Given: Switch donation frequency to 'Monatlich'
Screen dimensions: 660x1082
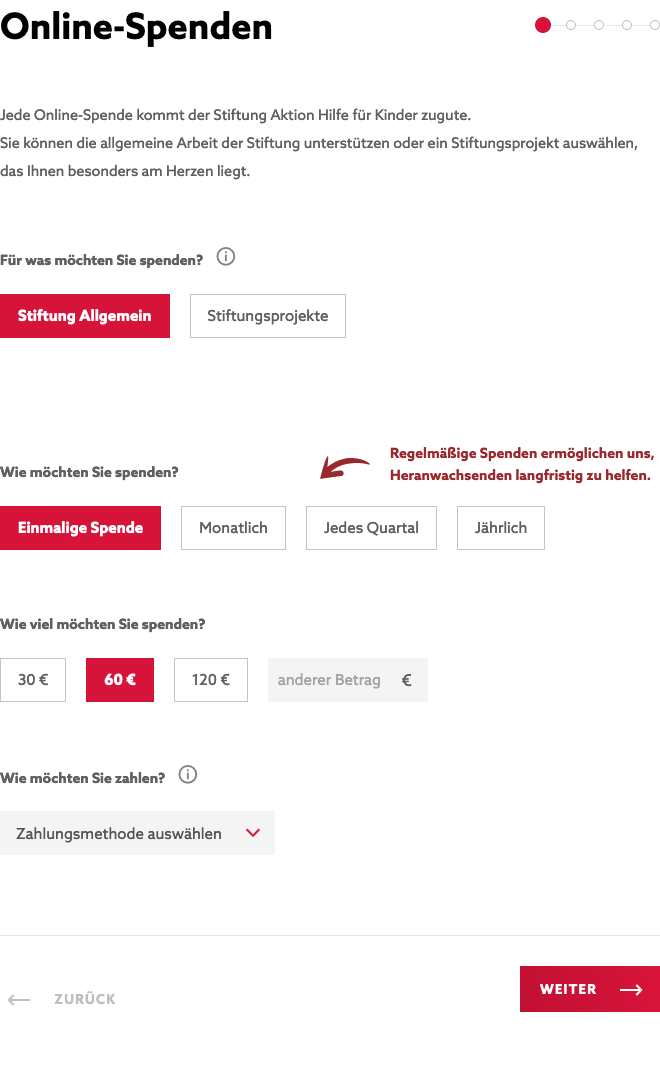Looking at the screenshot, I should 233,528.
